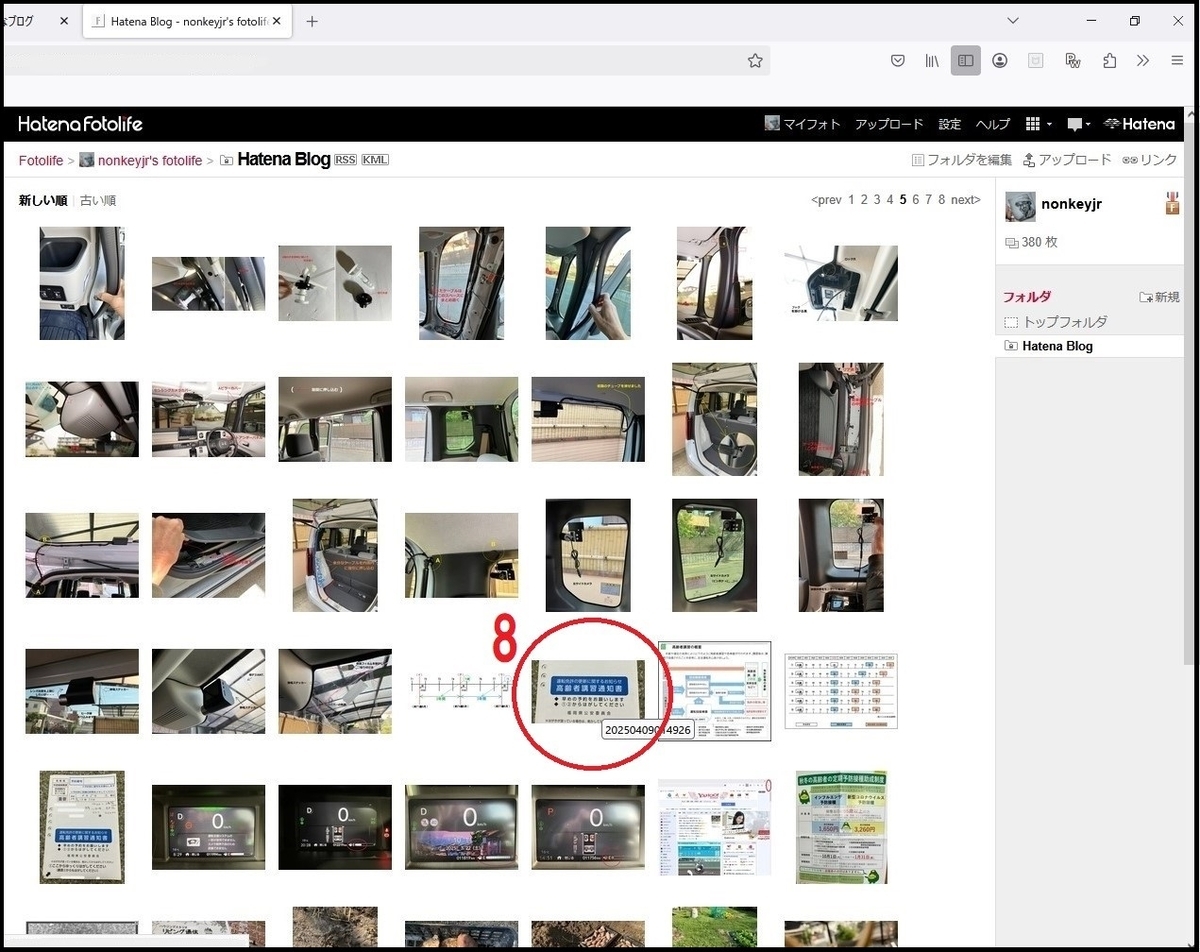Open the Firefox hamburger application menu

pos(1177,61)
